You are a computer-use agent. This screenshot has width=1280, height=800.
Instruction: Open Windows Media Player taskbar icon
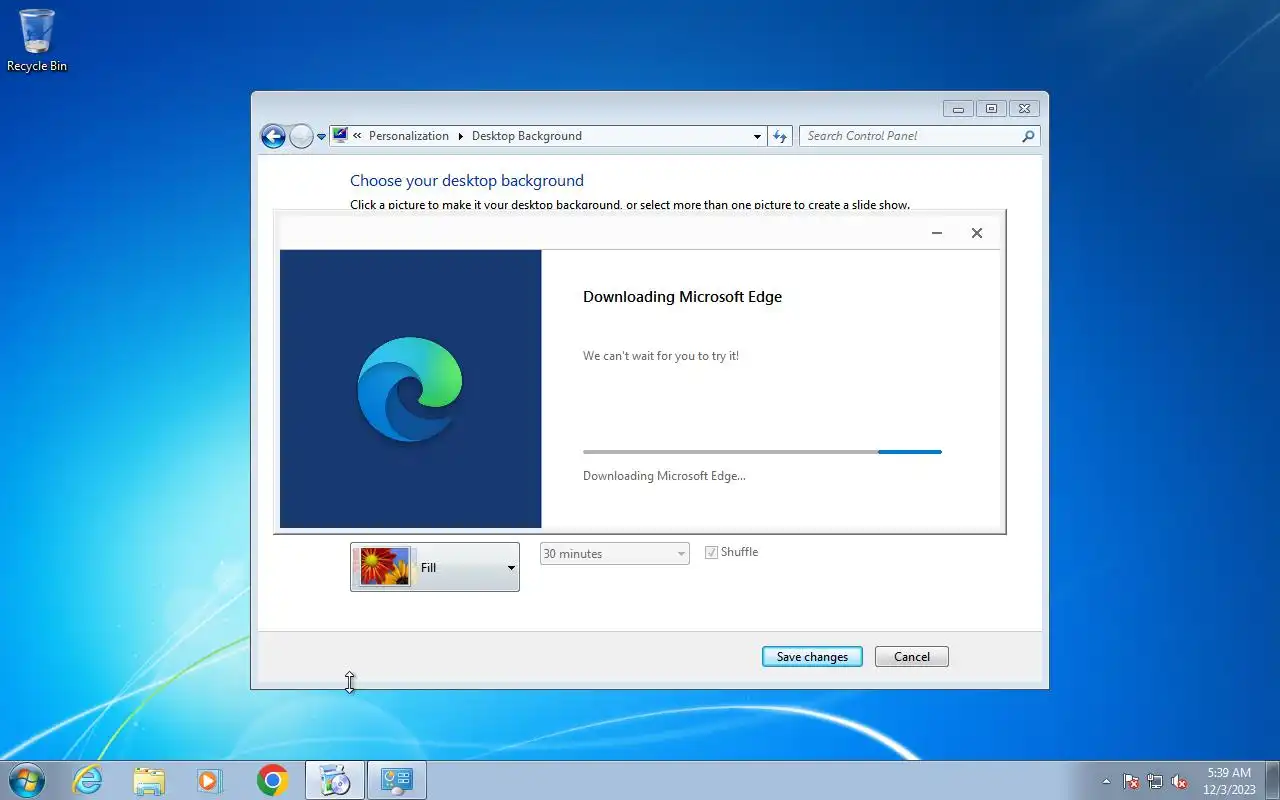[x=210, y=780]
